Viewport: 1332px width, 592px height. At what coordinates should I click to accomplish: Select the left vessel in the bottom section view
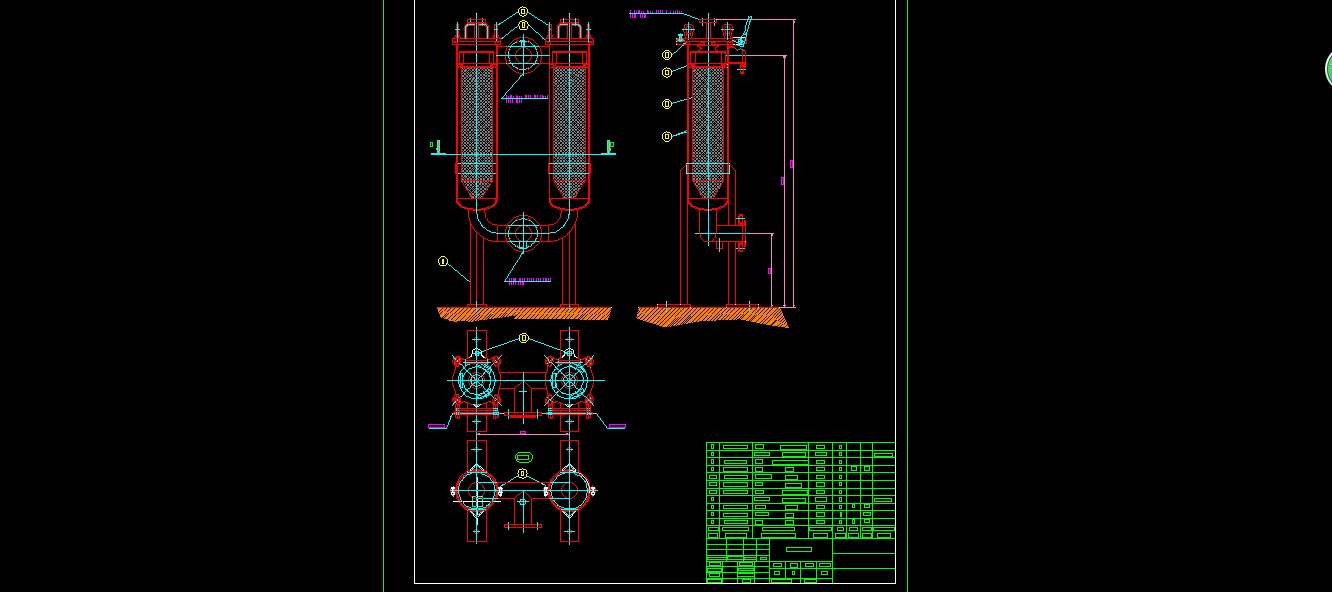click(x=477, y=490)
